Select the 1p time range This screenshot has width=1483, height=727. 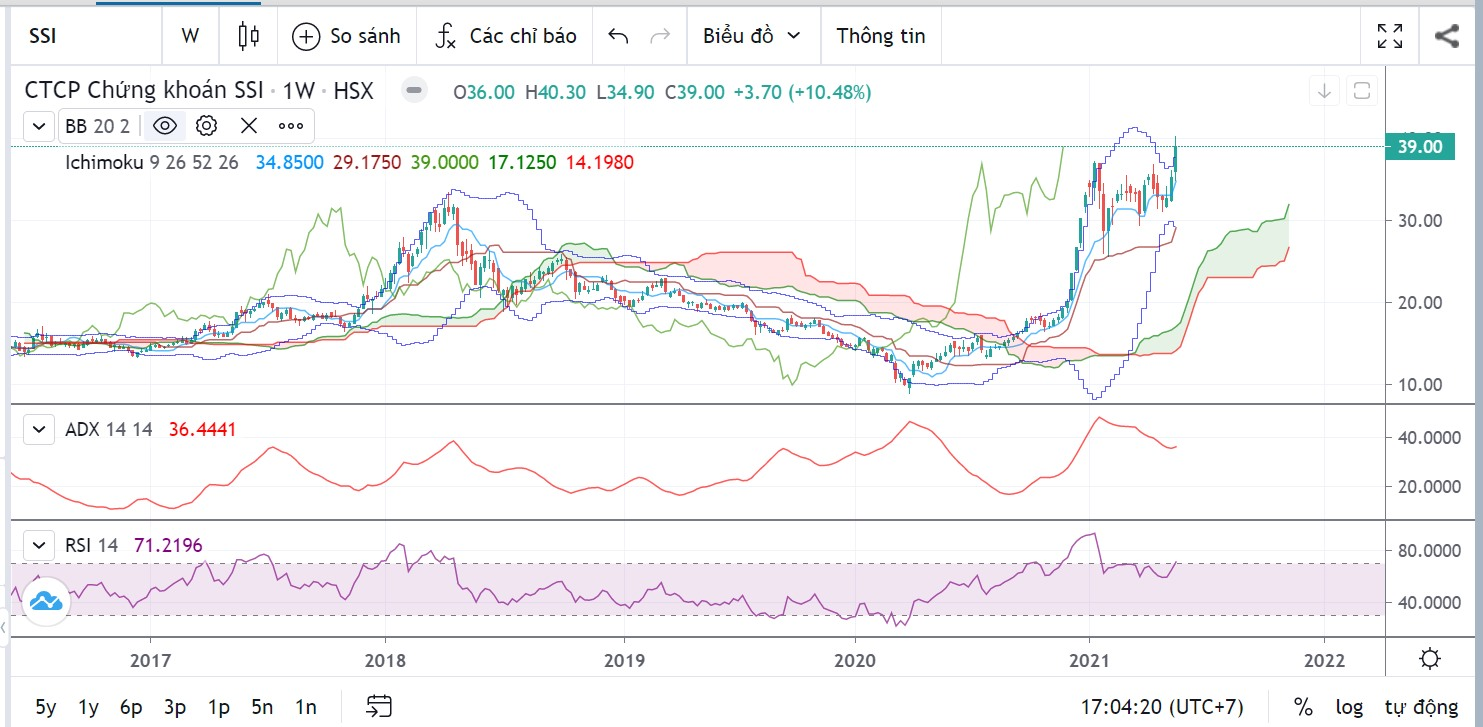pyautogui.click(x=219, y=707)
